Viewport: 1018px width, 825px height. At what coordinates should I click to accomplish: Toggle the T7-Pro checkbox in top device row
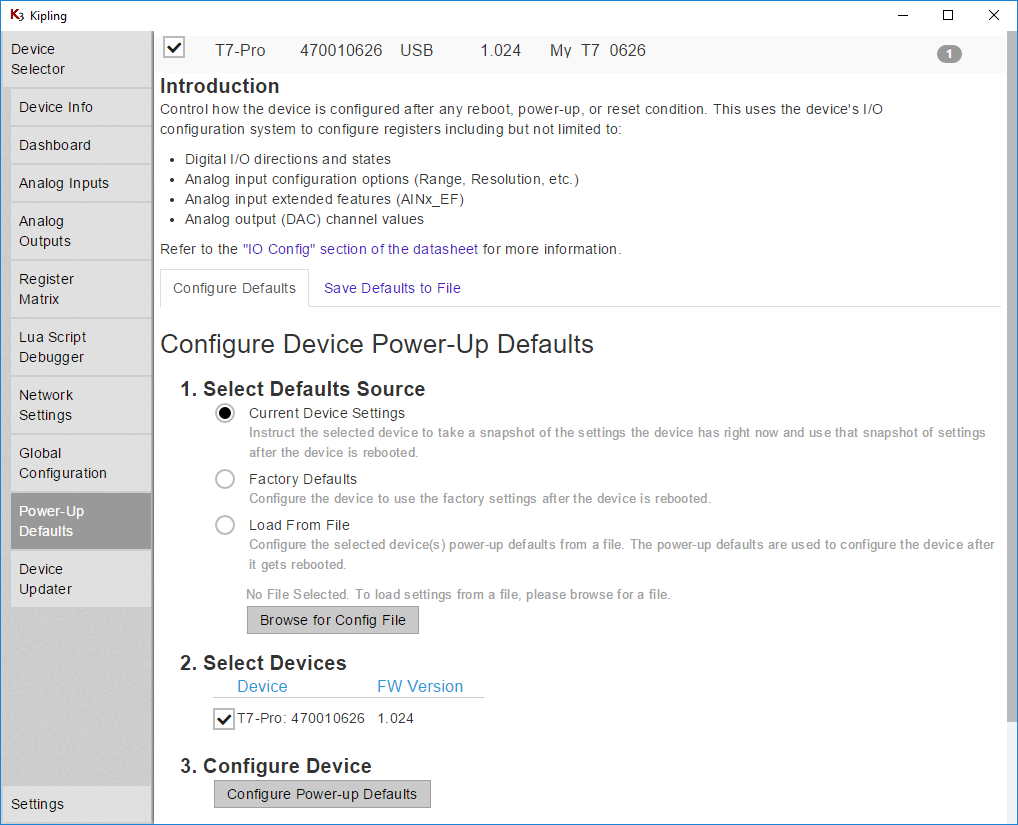pyautogui.click(x=174, y=48)
